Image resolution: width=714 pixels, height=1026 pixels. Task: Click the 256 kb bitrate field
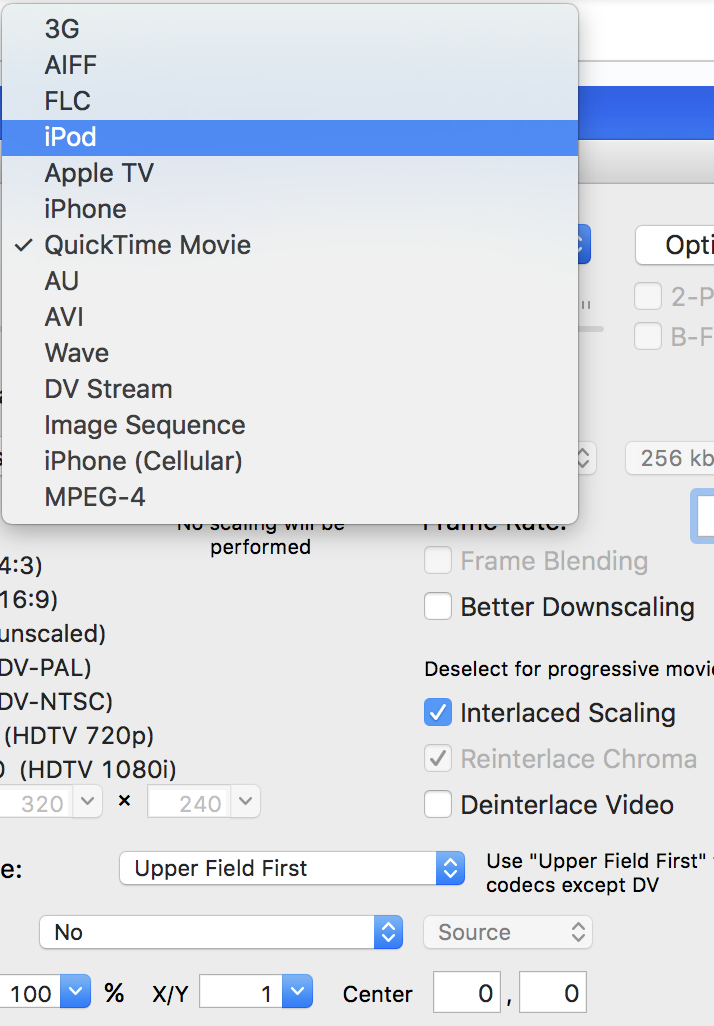pyautogui.click(x=670, y=458)
